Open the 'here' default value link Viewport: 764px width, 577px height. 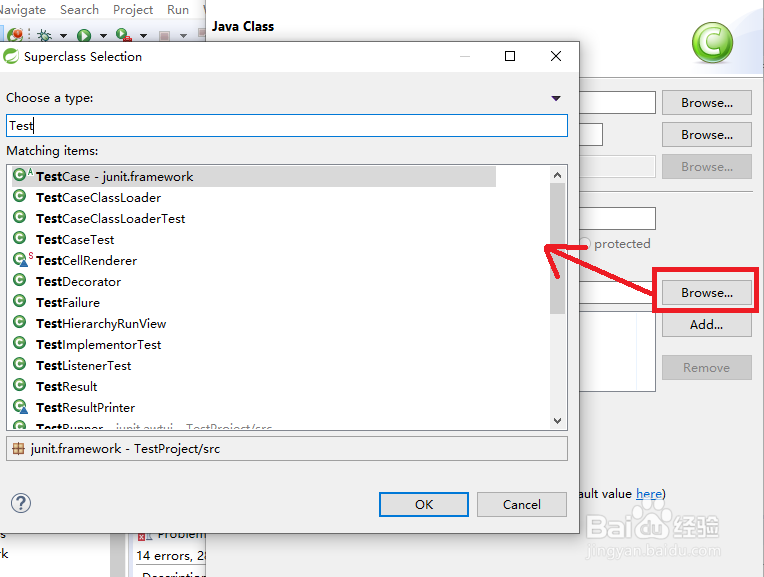click(x=649, y=494)
